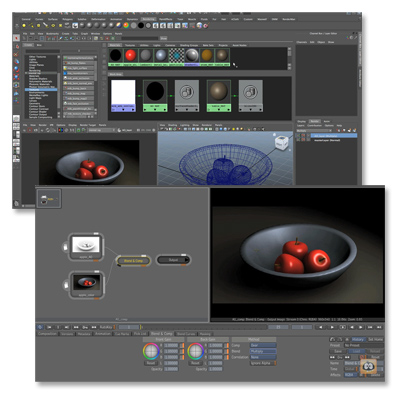This screenshot has width=400, height=400.
Task: Select the highlighted AO layer in Render layers
Action: click(333, 136)
